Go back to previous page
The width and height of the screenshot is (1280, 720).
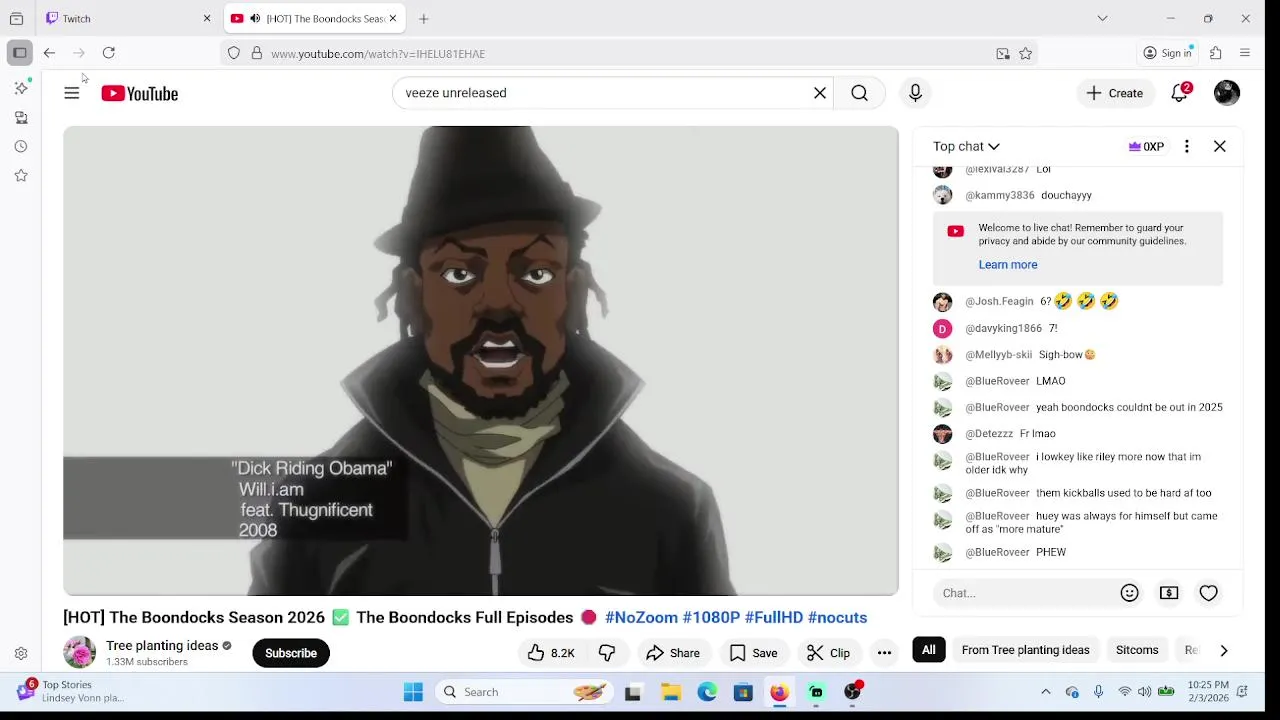click(49, 53)
